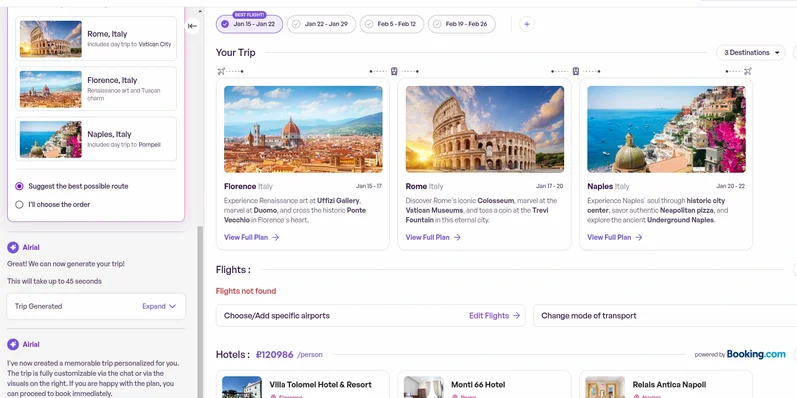This screenshot has width=797, height=398.
Task: Select 'Suggest the best possible route' option
Action: tap(19, 186)
